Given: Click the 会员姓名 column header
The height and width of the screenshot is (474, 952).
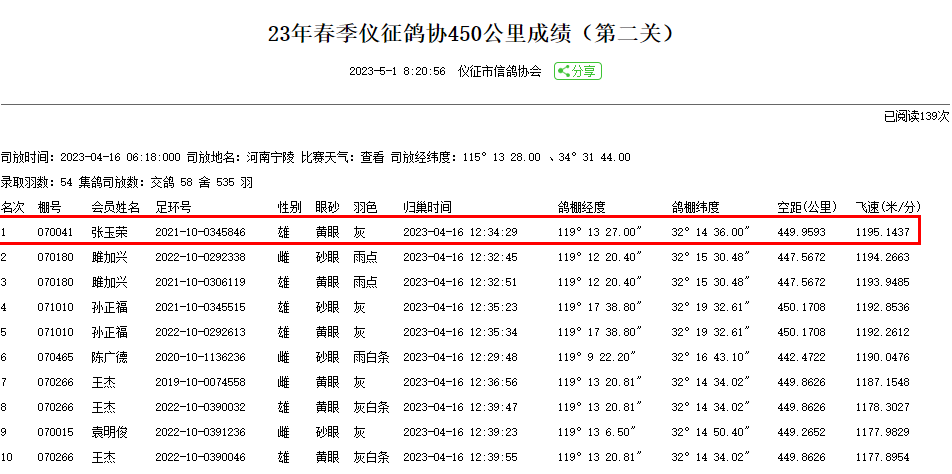Looking at the screenshot, I should pyautogui.click(x=115, y=207).
